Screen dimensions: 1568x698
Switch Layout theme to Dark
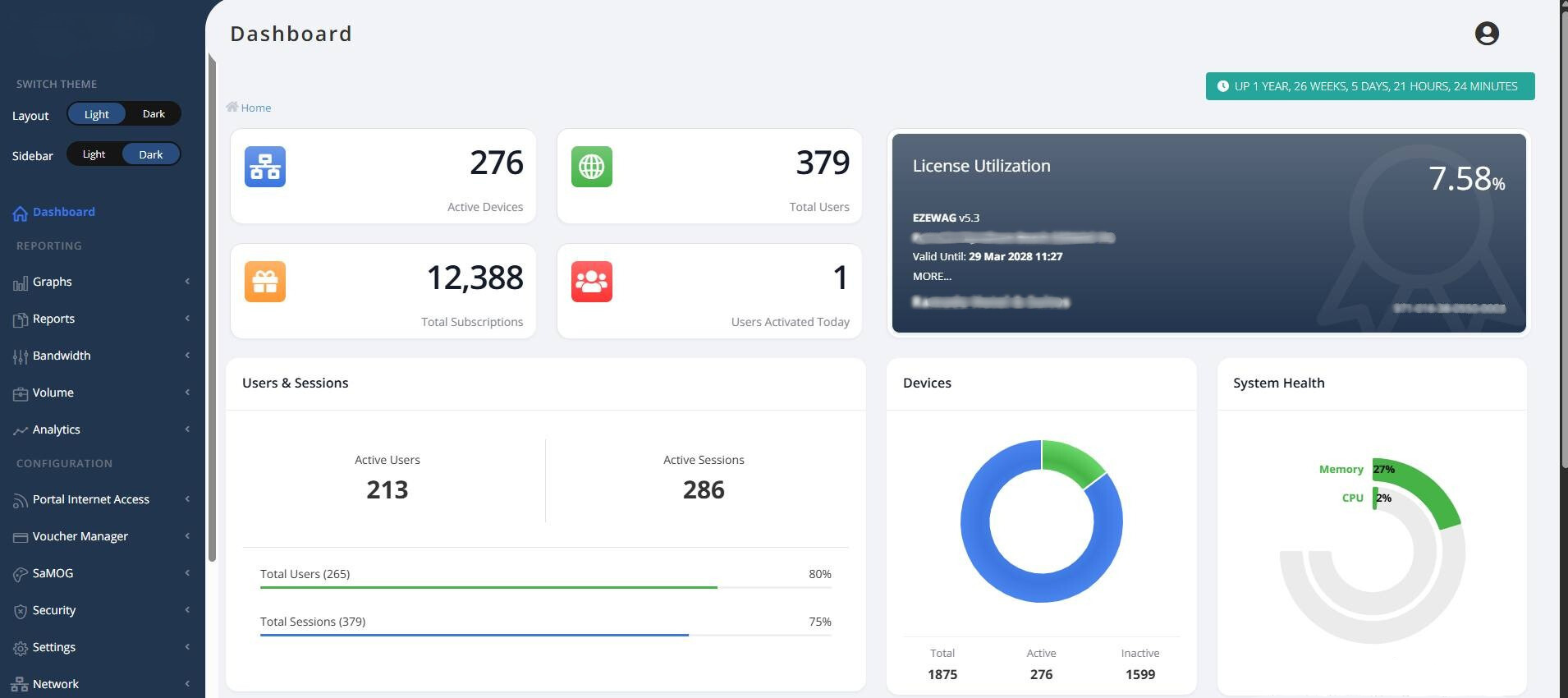[154, 114]
